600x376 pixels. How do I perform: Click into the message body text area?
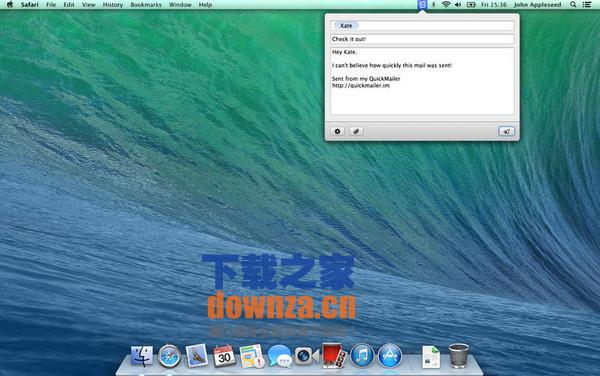pyautogui.click(x=422, y=81)
